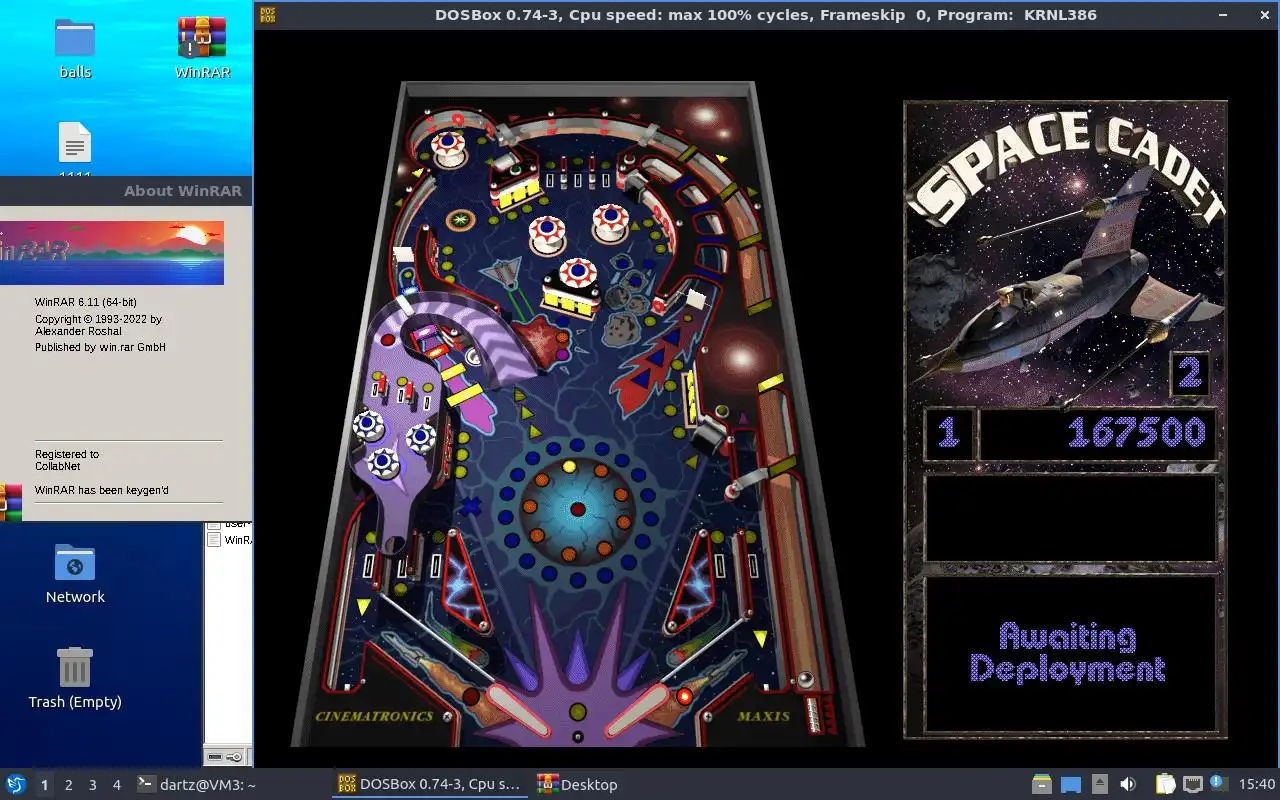Click the Awaiting Deployment message
Image resolution: width=1280 pixels, height=800 pixels.
tap(1068, 652)
